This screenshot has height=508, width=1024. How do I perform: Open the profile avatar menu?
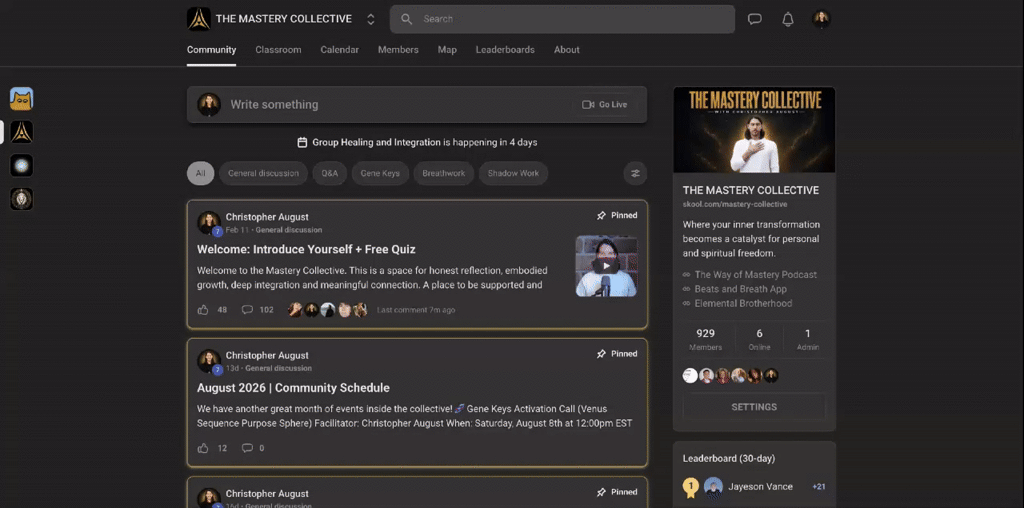click(x=821, y=19)
